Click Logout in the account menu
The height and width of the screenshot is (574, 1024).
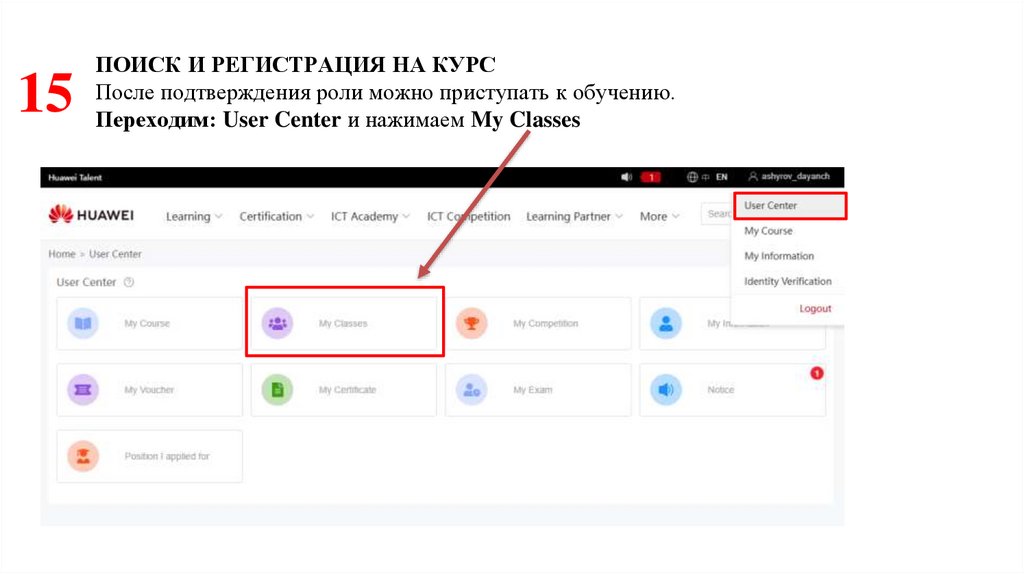click(x=815, y=309)
